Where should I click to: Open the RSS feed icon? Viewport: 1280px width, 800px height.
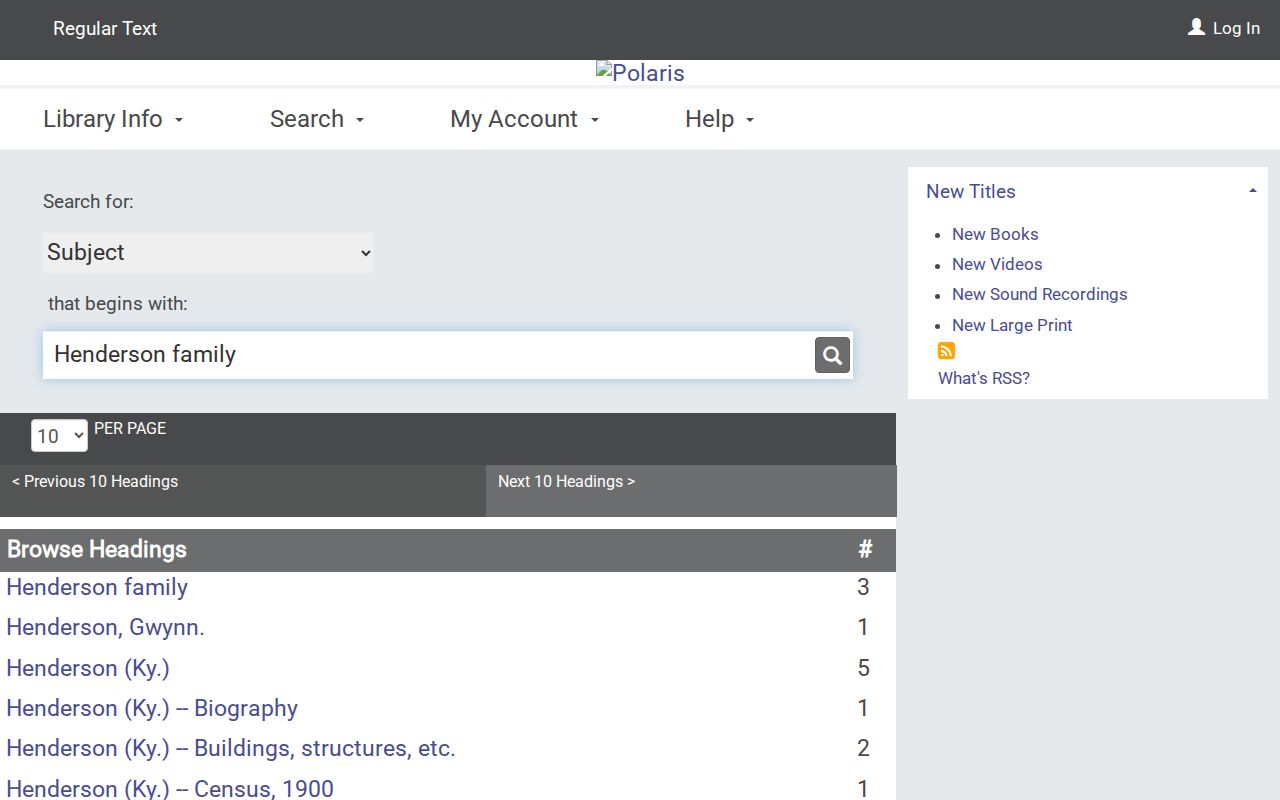pos(946,351)
